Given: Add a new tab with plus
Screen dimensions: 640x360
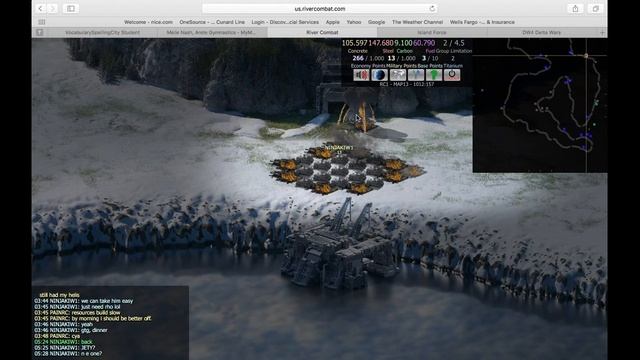Looking at the screenshot, I should coord(602,32).
